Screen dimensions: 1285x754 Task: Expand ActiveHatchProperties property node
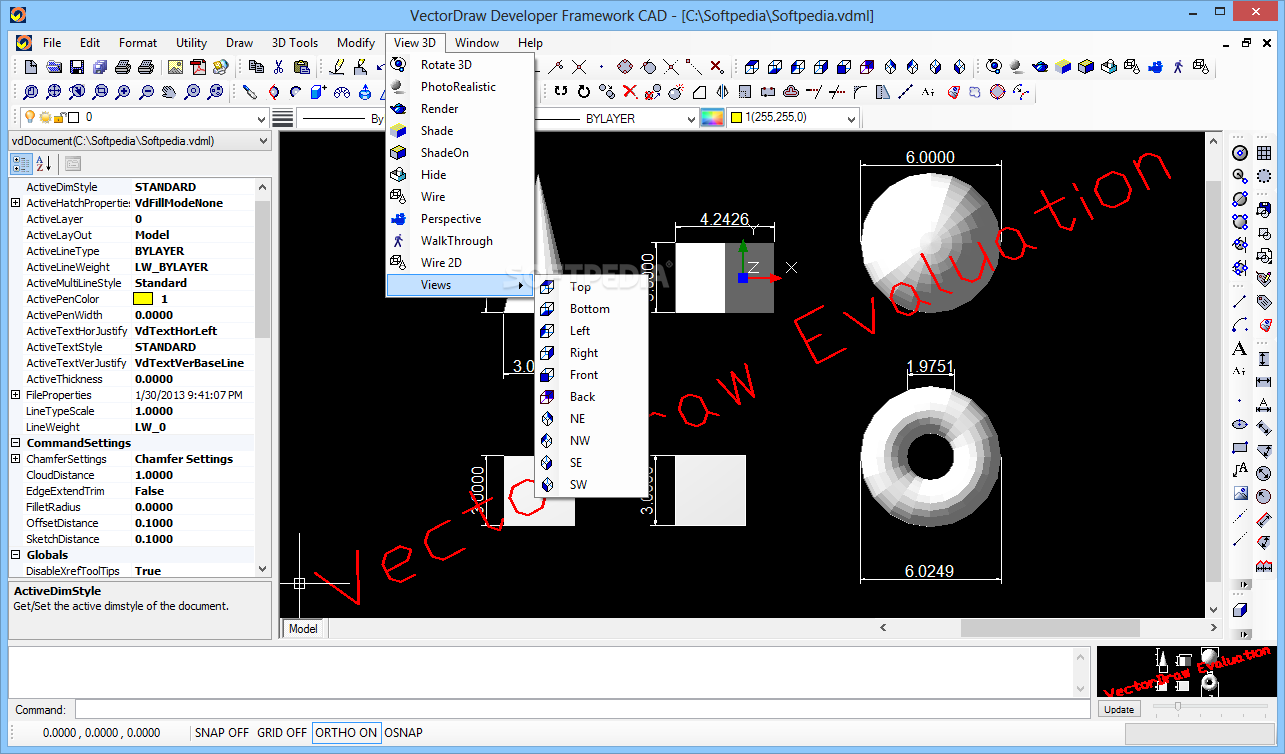(15, 203)
